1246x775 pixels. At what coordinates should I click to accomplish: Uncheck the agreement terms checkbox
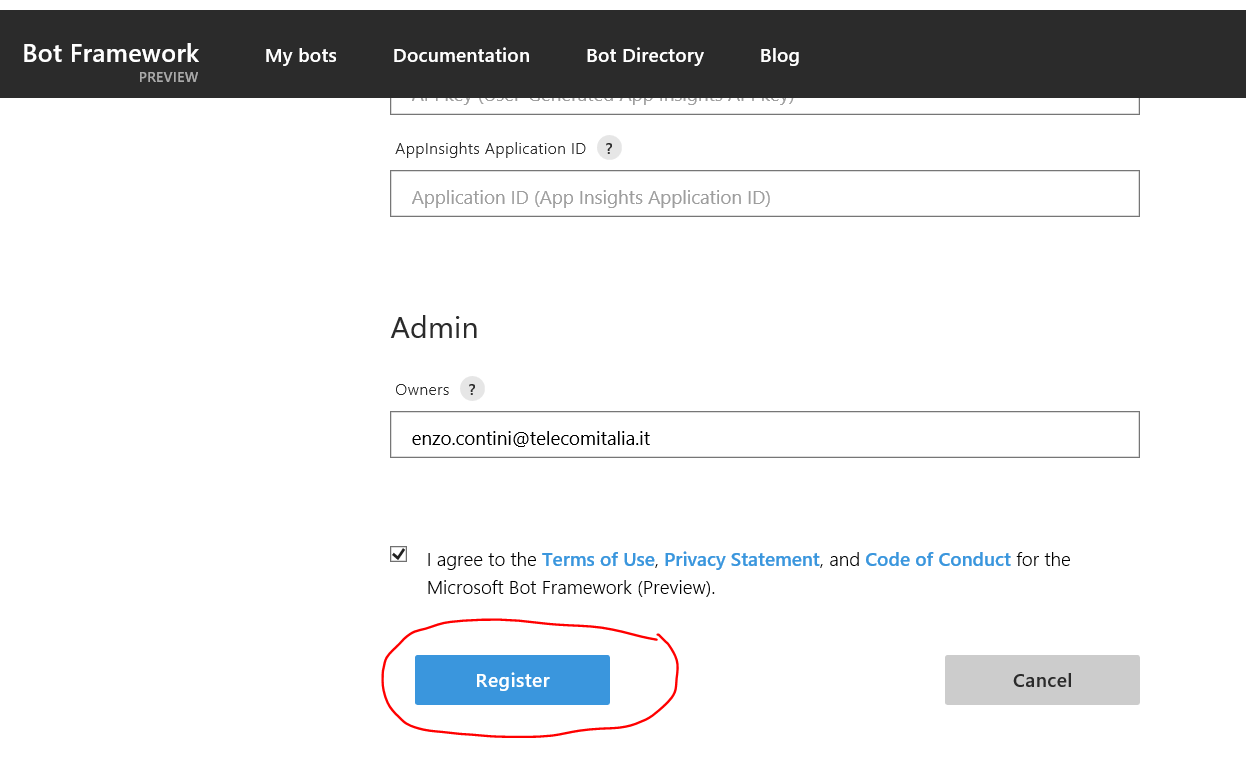pos(399,554)
